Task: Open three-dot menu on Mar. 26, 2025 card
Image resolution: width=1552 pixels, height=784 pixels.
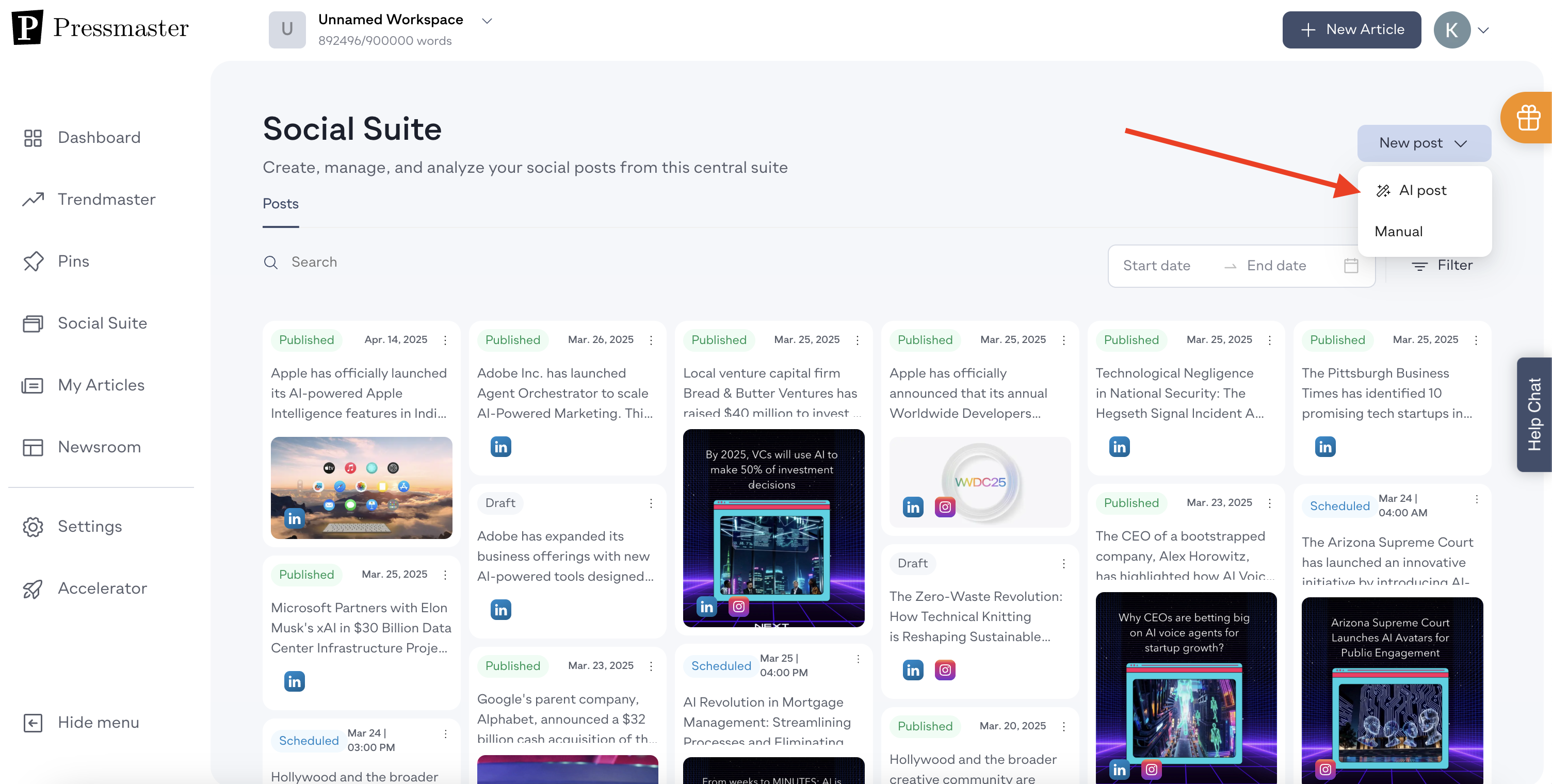Action: click(651, 340)
